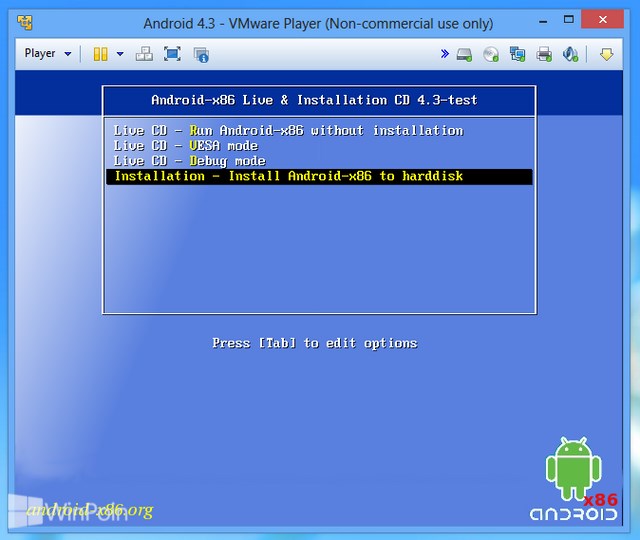This screenshot has height=540, width=640.
Task: Minimize the VMware Player window
Action: [x=543, y=21]
